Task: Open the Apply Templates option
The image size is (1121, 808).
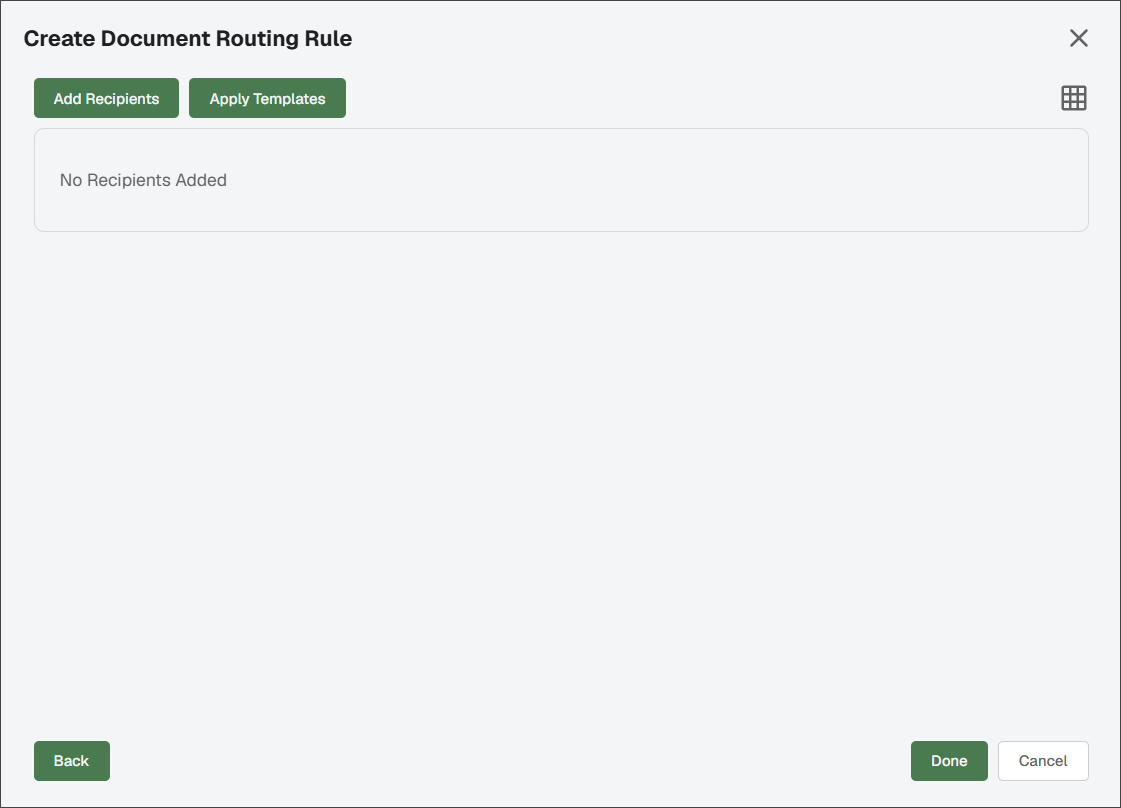Action: coord(267,98)
